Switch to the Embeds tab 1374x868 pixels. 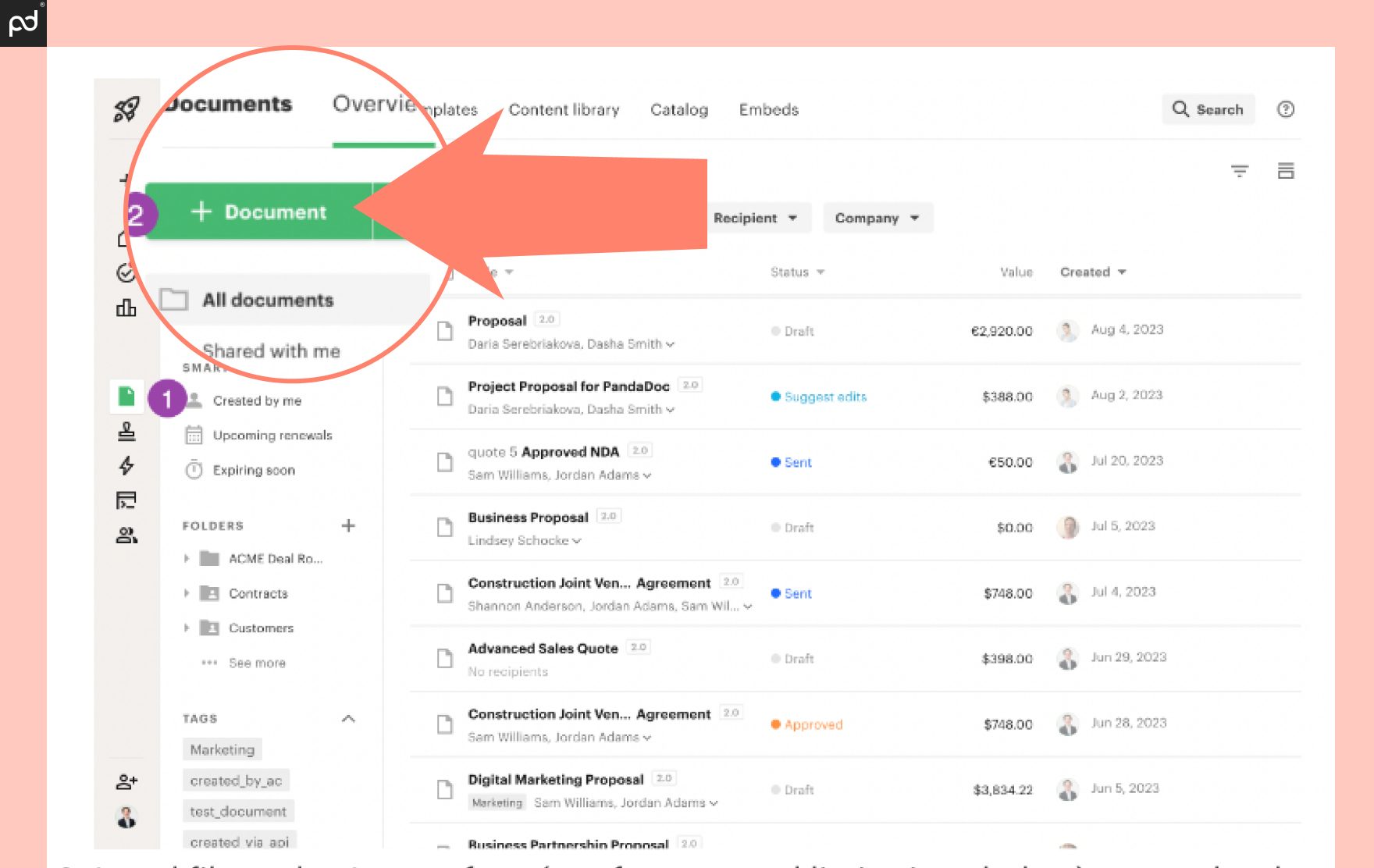click(x=768, y=109)
